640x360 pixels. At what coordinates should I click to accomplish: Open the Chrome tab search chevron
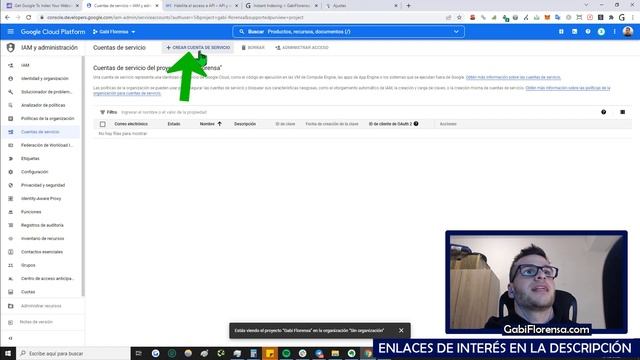pos(586,5)
